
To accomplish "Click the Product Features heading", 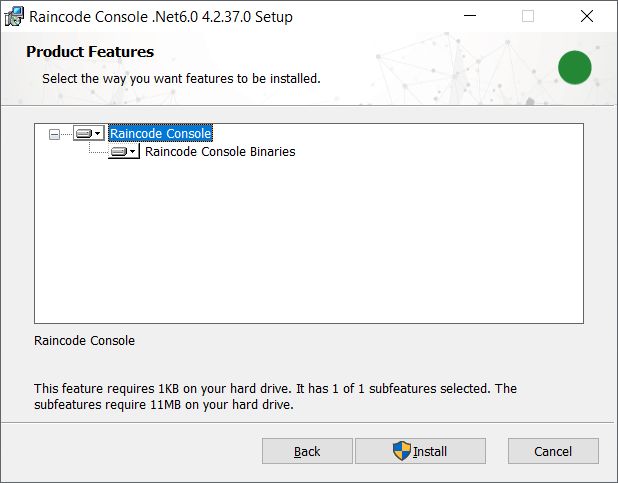I will [90, 51].
